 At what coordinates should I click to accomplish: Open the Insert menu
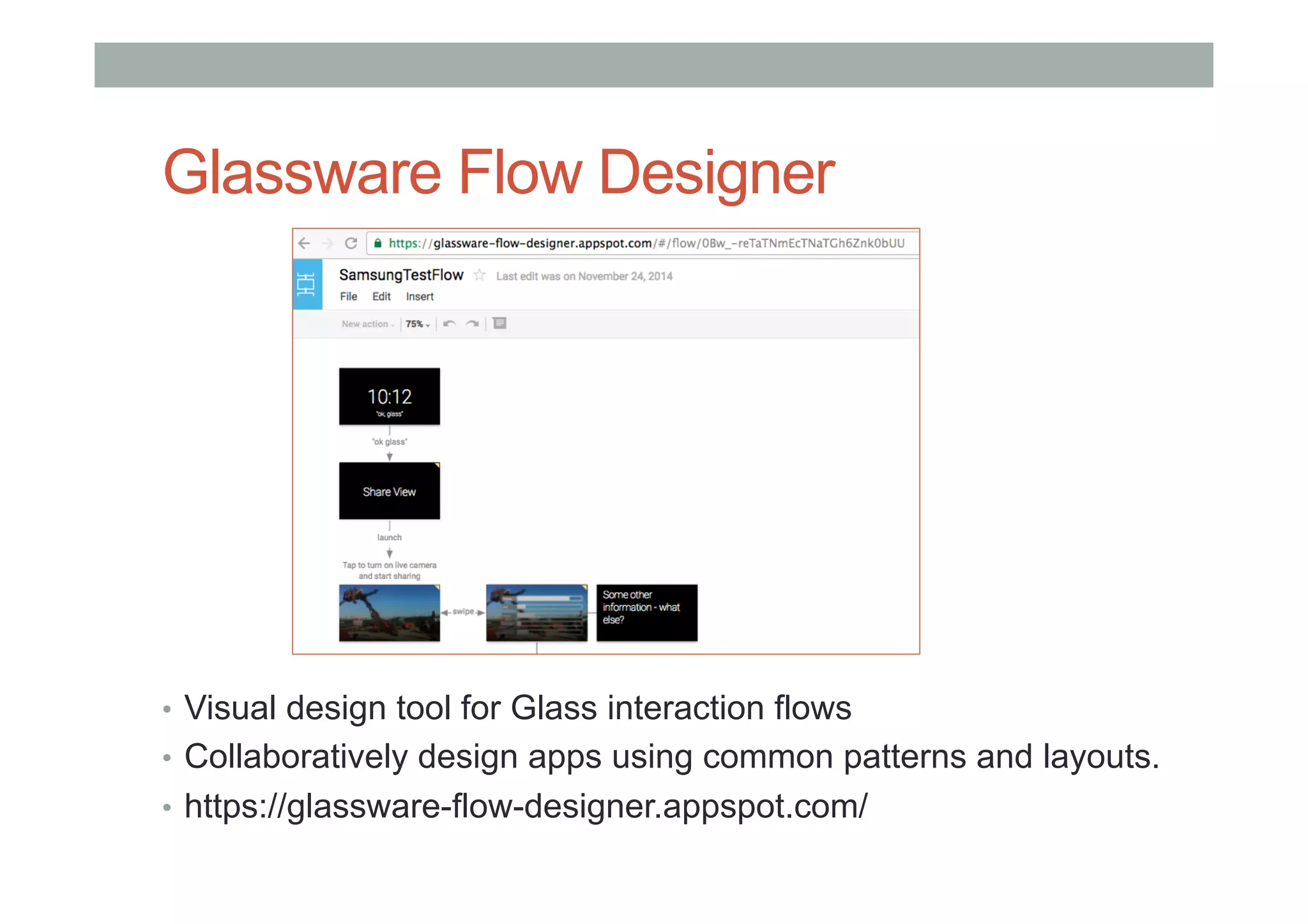pyautogui.click(x=420, y=297)
